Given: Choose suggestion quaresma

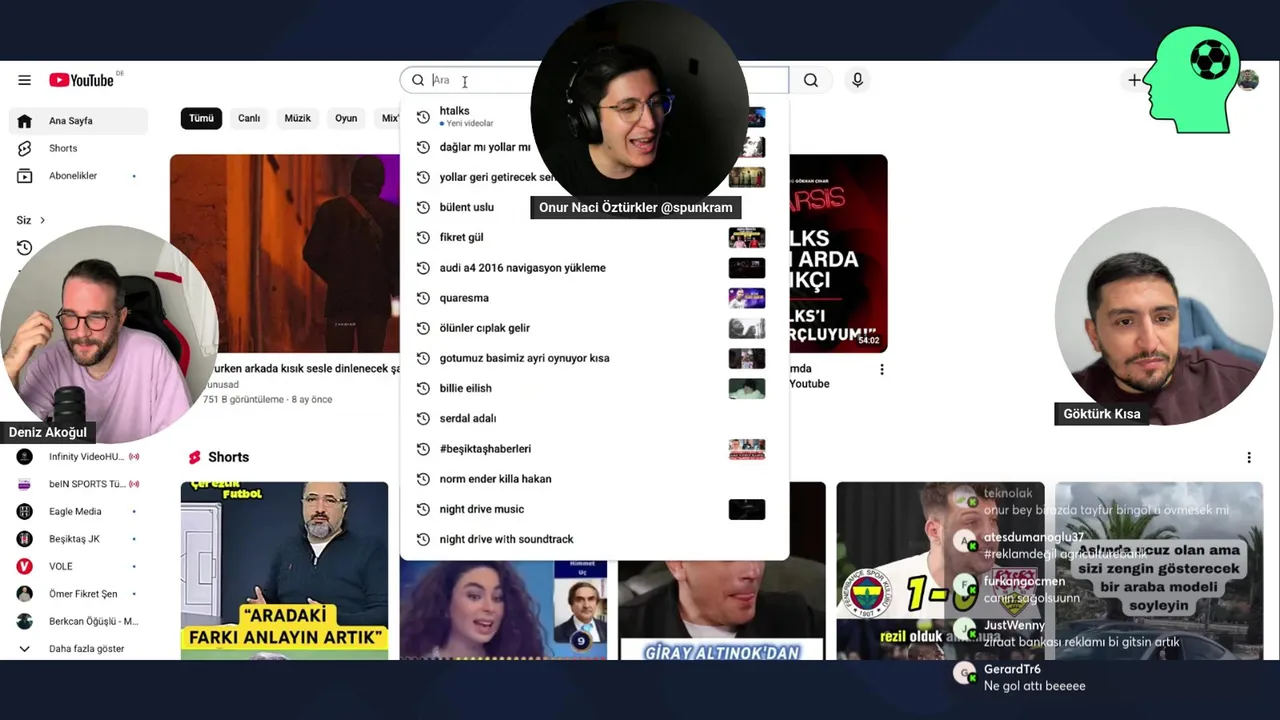Looking at the screenshot, I should 594,298.
